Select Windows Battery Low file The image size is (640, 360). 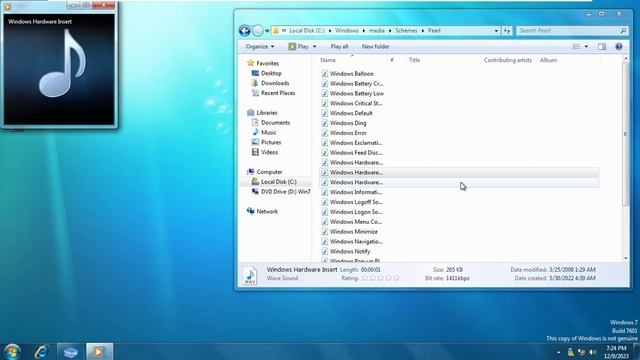tap(357, 93)
